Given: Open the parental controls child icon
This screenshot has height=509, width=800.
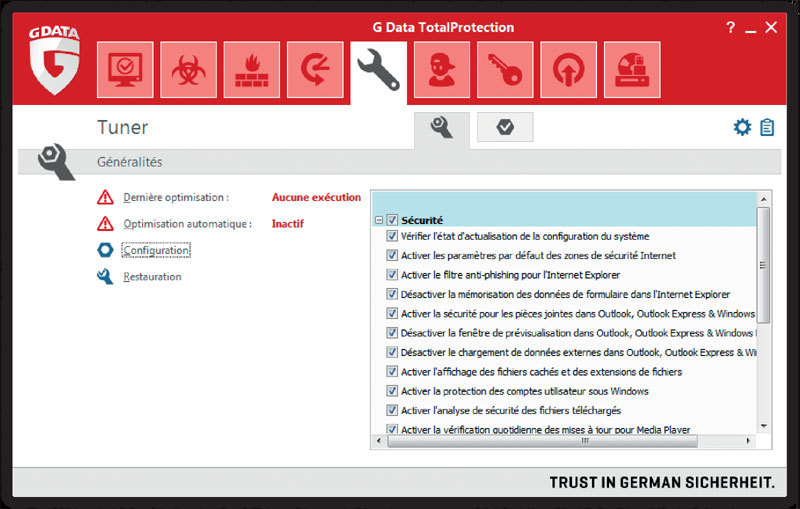Looking at the screenshot, I should coord(442,70).
